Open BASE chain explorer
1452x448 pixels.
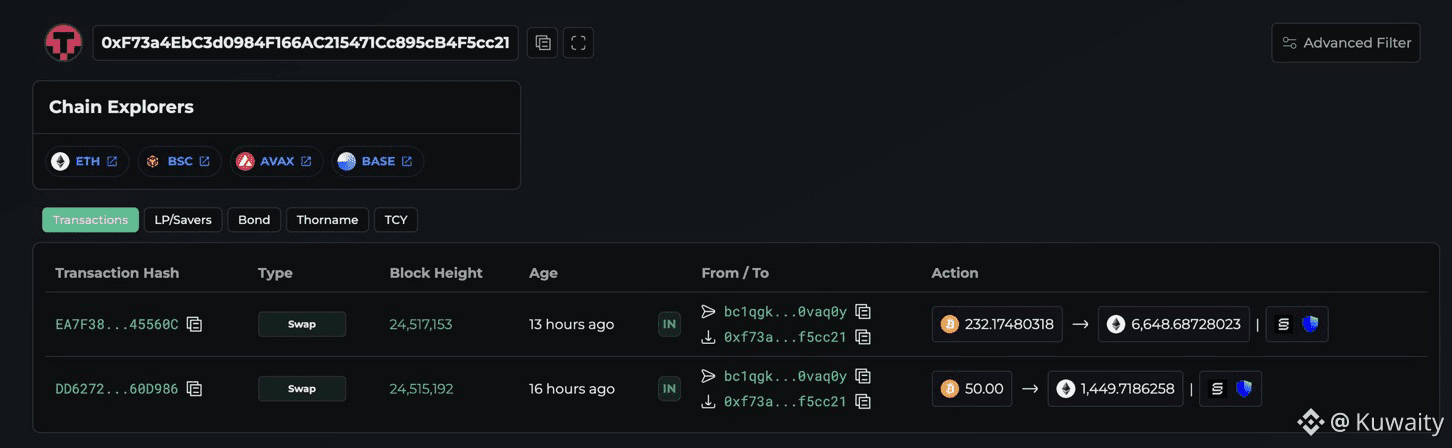click(x=378, y=161)
